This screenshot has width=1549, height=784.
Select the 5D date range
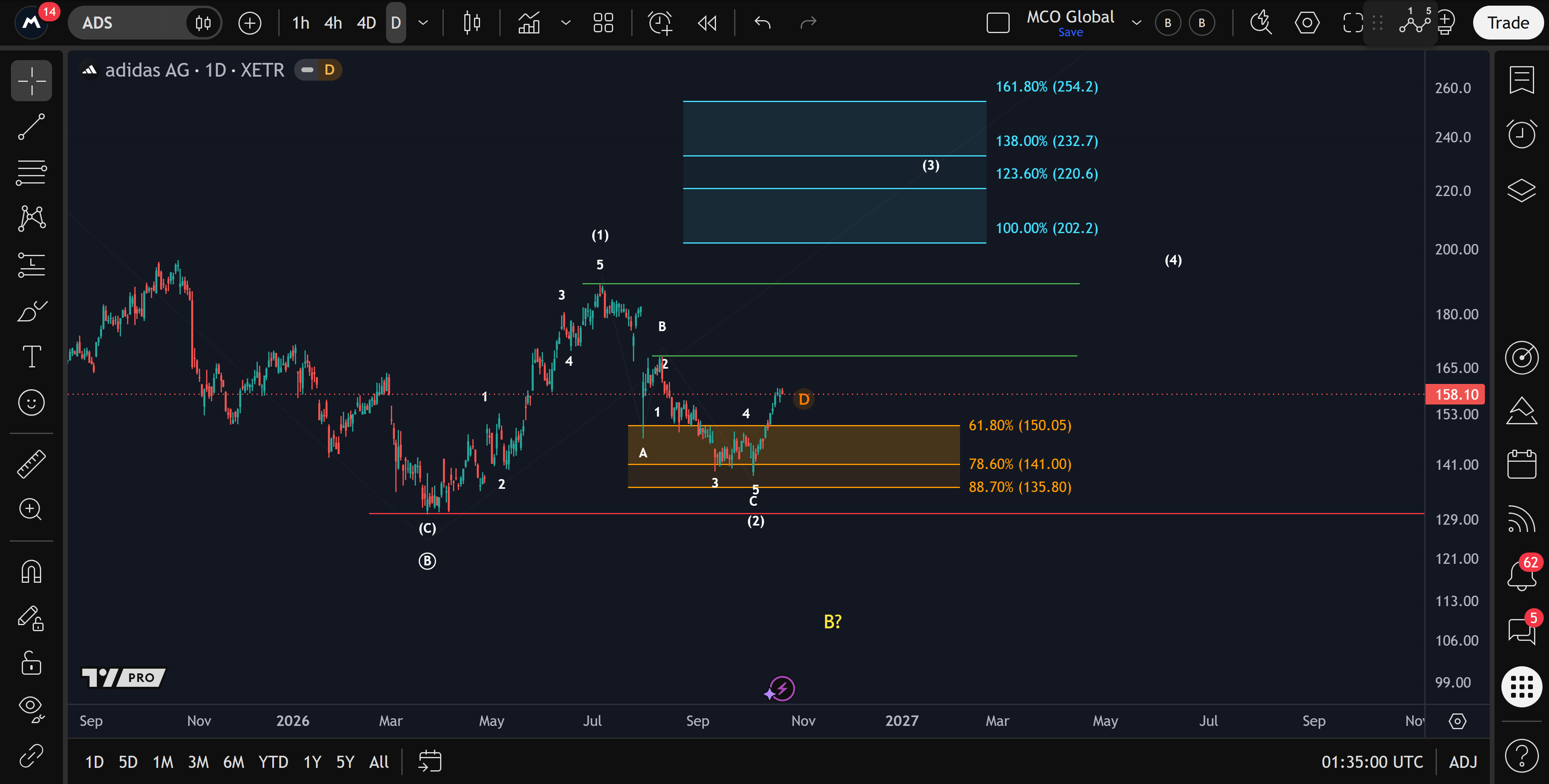tap(128, 762)
